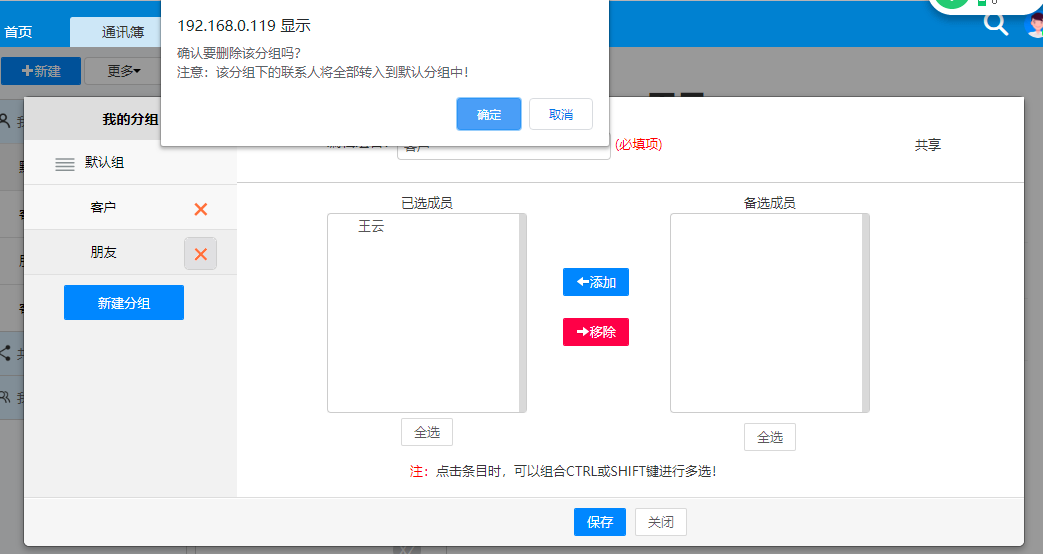Click the 新建分组 button
1043x554 pixels.
pyautogui.click(x=124, y=303)
